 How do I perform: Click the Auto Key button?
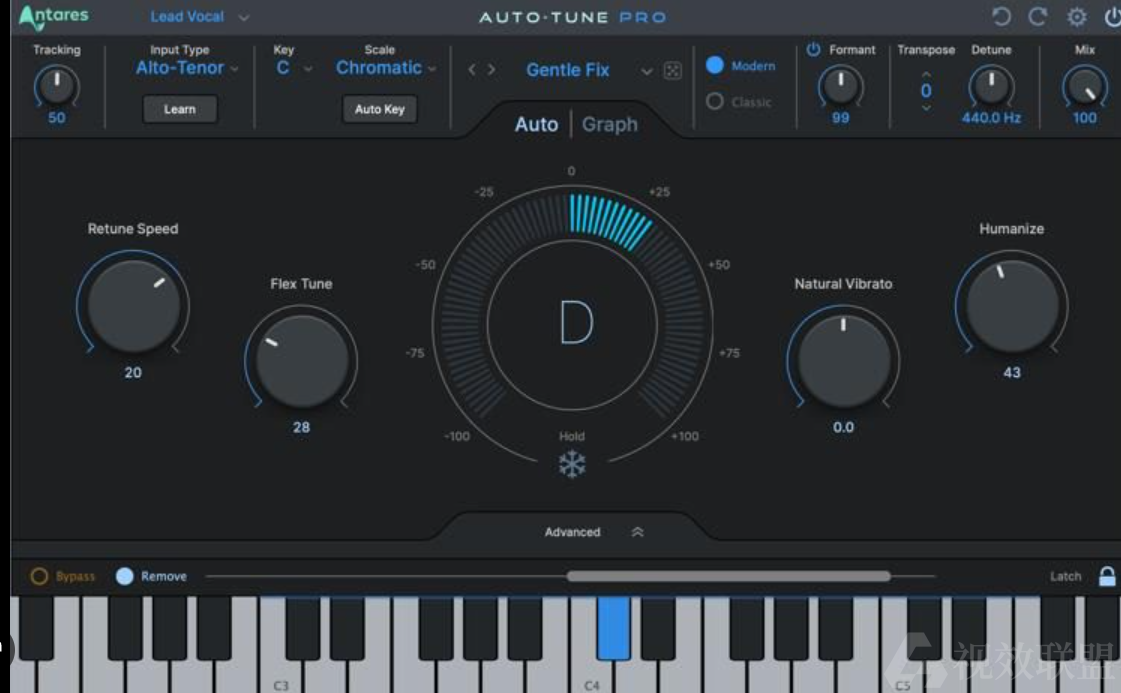(x=380, y=109)
